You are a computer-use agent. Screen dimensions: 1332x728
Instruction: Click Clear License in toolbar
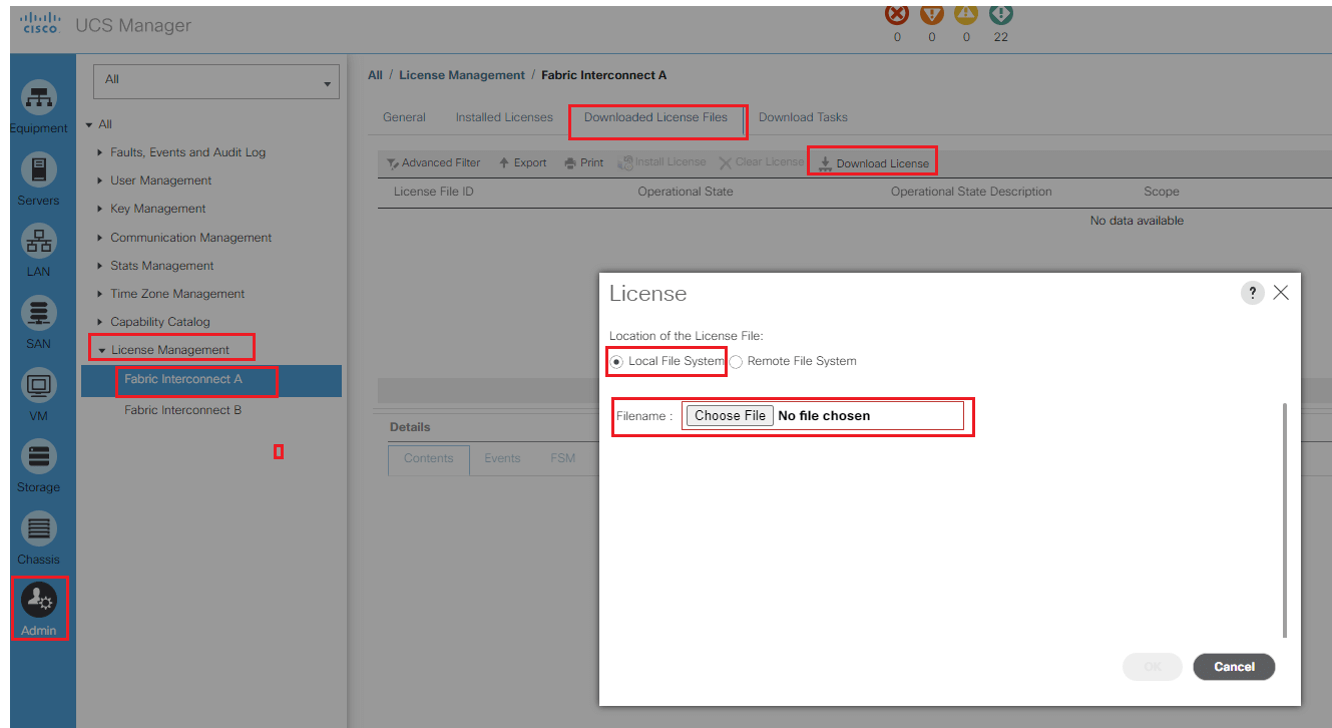[x=762, y=162]
